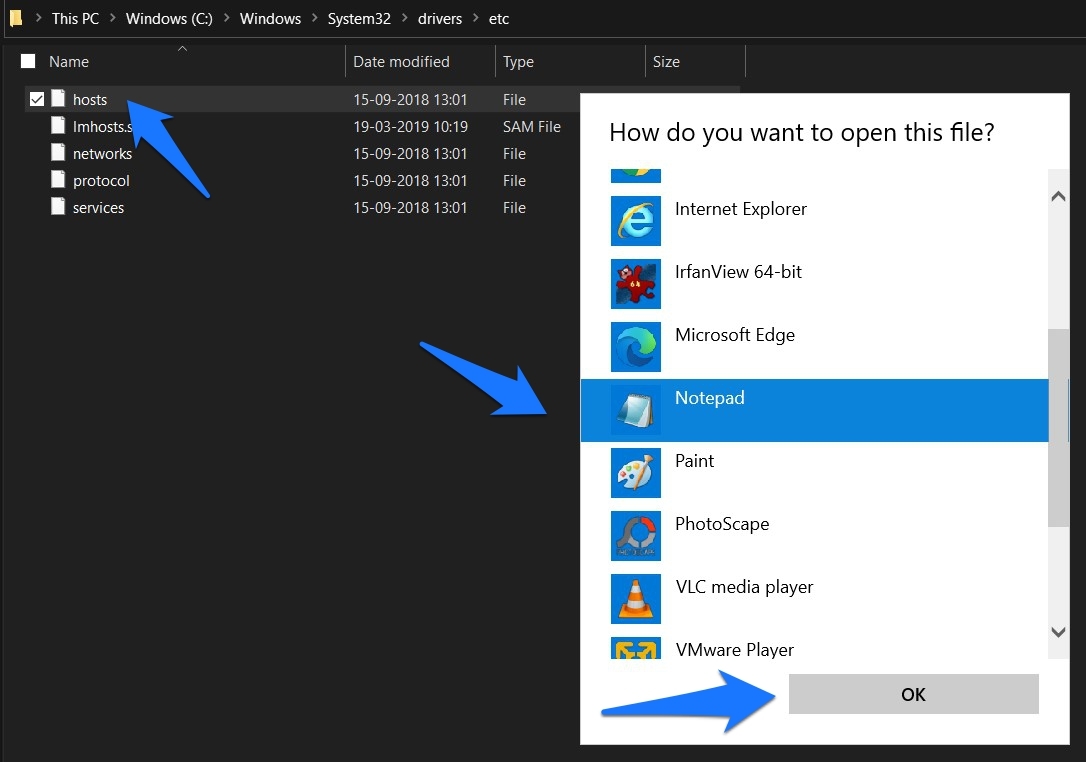The height and width of the screenshot is (762, 1086).
Task: Sort by Date modified column
Action: (x=401, y=62)
